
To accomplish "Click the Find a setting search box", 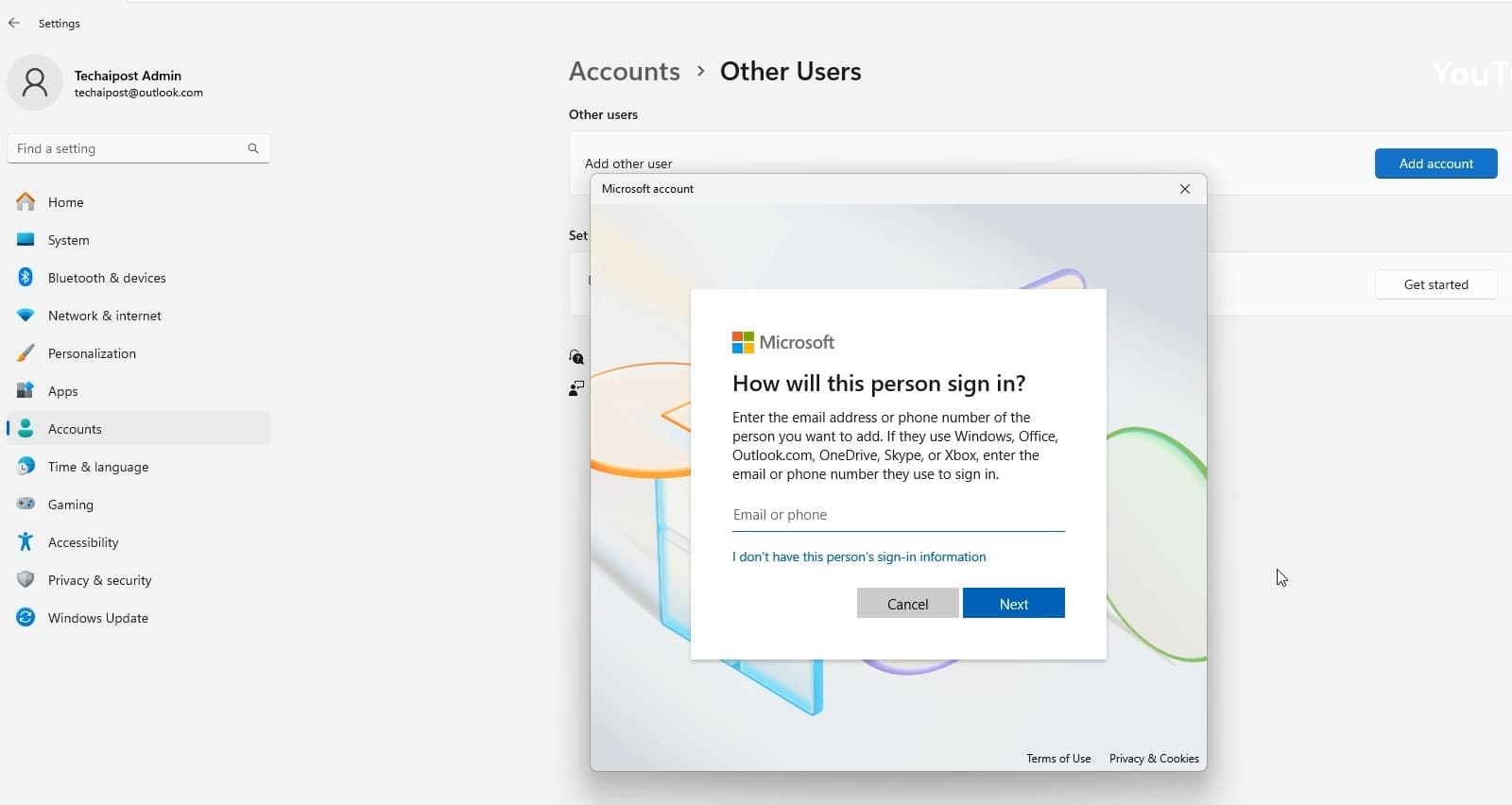I will (139, 148).
